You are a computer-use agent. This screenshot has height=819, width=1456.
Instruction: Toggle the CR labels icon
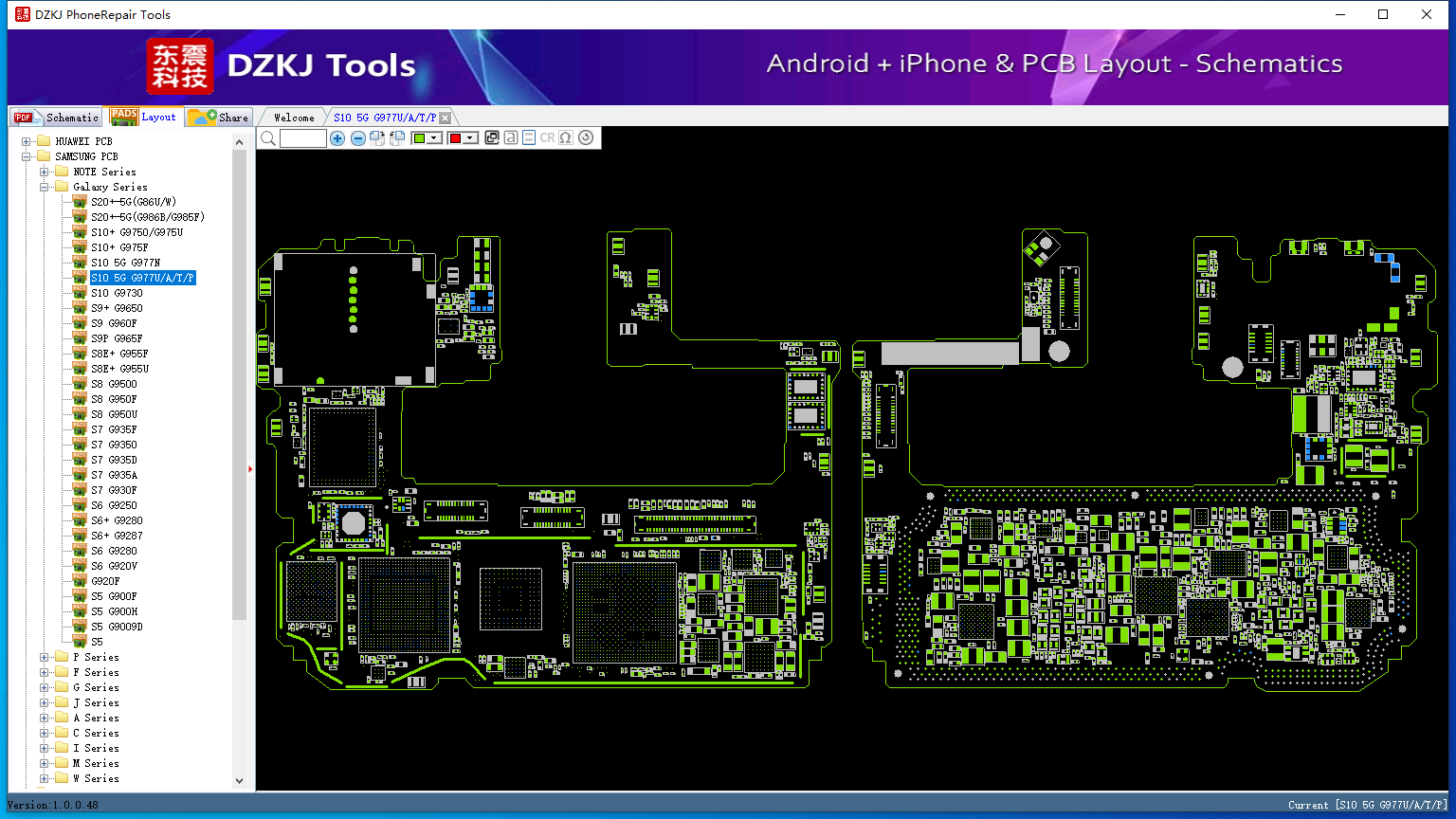pos(547,138)
